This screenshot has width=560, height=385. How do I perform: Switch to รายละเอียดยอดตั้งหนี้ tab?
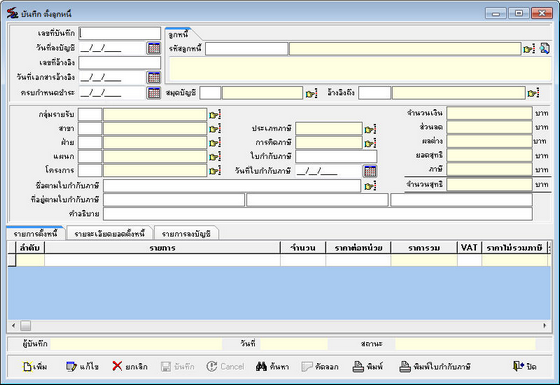(110, 234)
